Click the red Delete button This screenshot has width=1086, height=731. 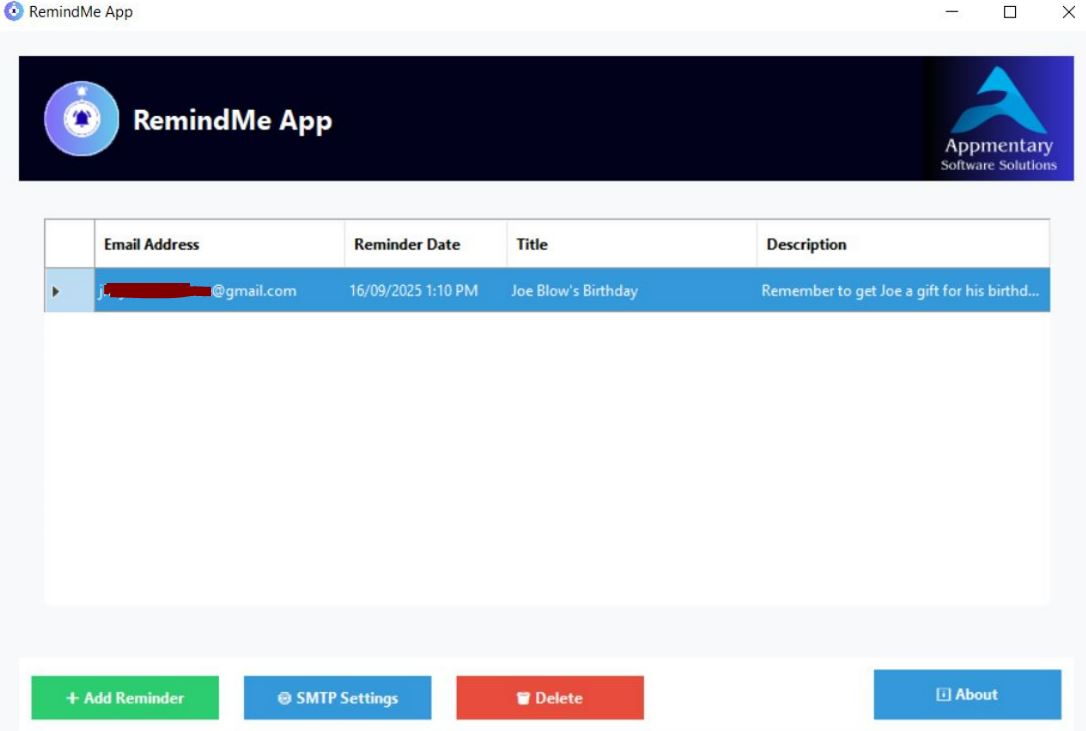(x=550, y=698)
